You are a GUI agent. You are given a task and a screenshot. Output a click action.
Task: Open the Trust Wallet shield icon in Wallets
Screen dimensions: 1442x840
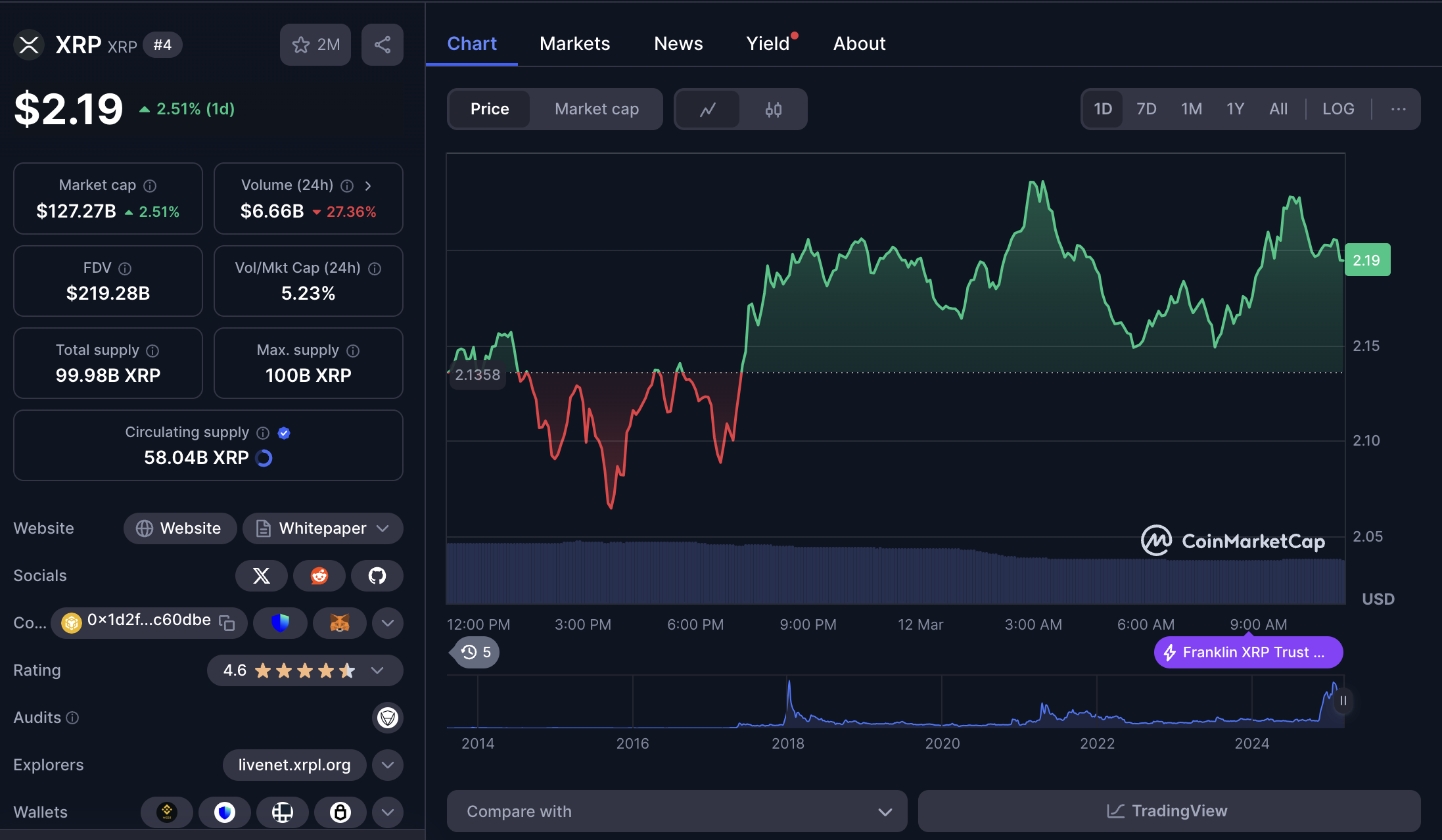pyautogui.click(x=225, y=812)
